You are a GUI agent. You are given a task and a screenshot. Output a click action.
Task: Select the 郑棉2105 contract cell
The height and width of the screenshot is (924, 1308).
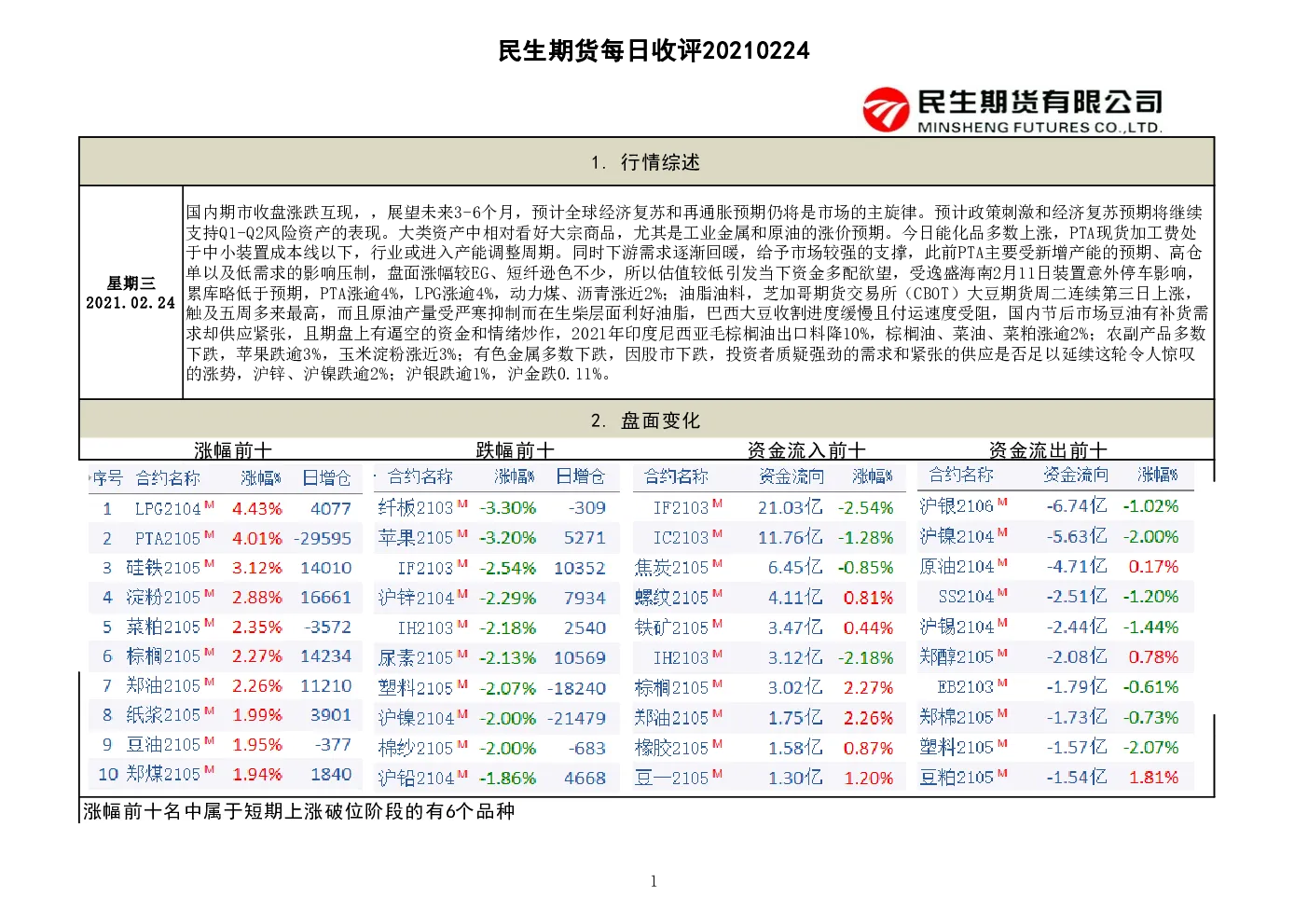tap(964, 717)
